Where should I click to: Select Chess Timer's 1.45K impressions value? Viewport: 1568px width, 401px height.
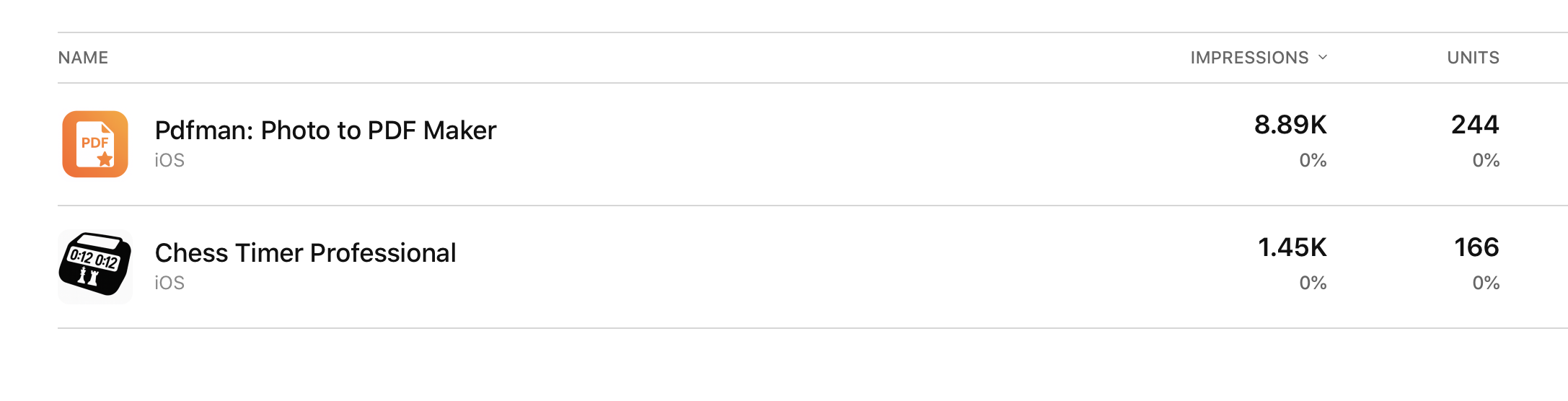click(1292, 247)
